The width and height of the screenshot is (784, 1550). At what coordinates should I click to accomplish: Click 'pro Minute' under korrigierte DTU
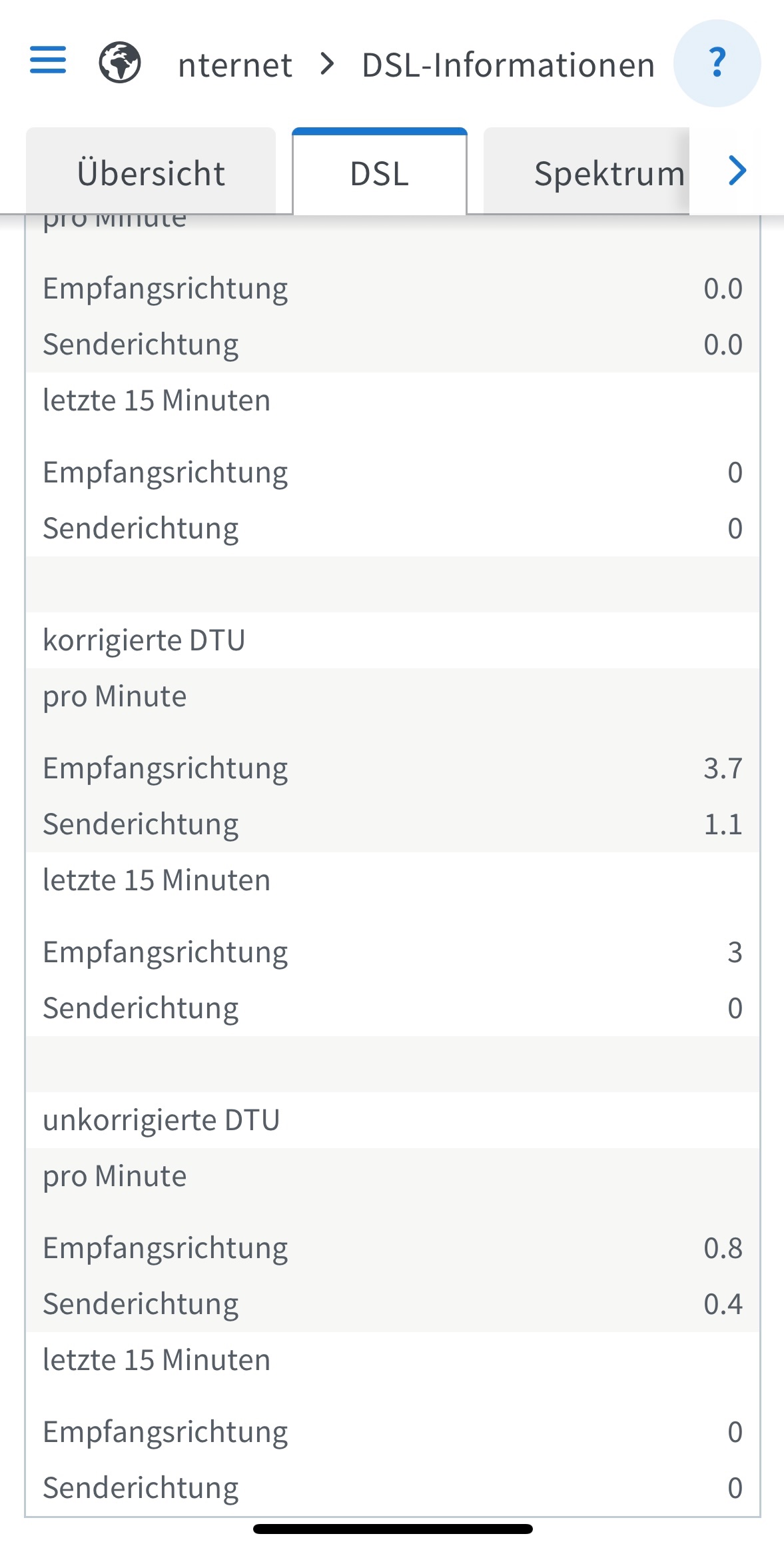115,696
